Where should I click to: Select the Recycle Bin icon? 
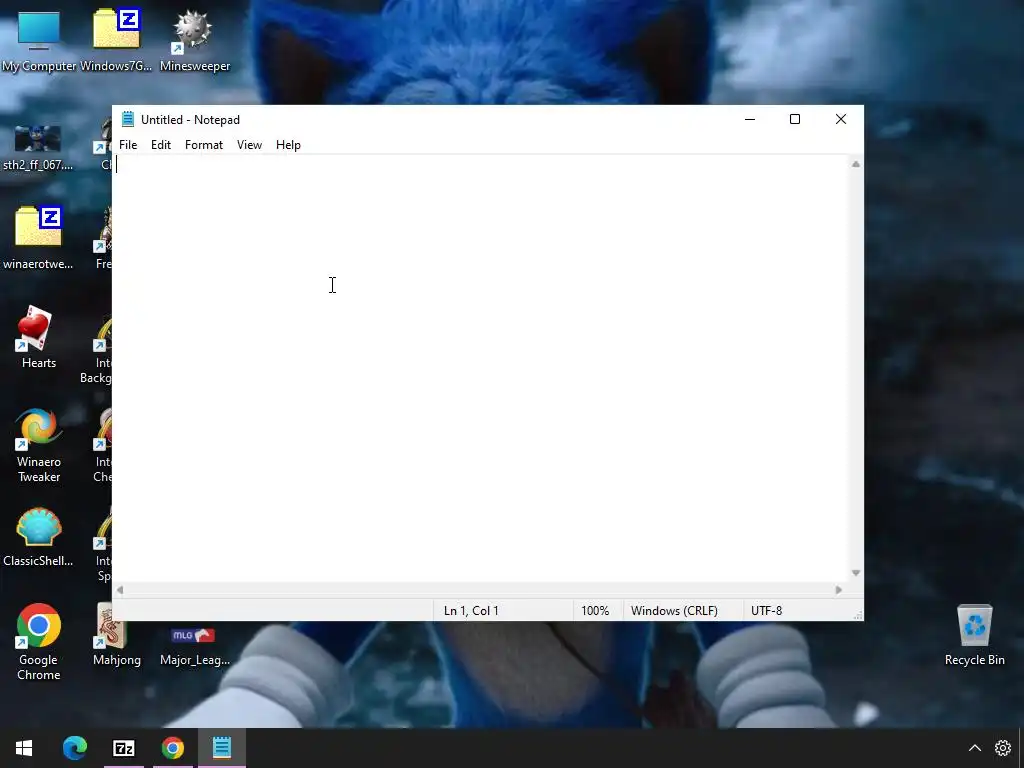tap(974, 635)
